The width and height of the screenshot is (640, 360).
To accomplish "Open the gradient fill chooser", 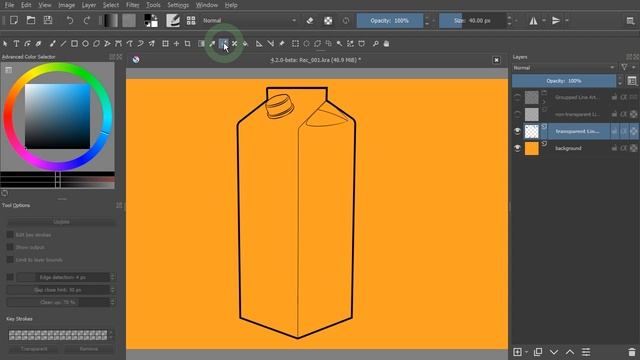I will click(111, 20).
